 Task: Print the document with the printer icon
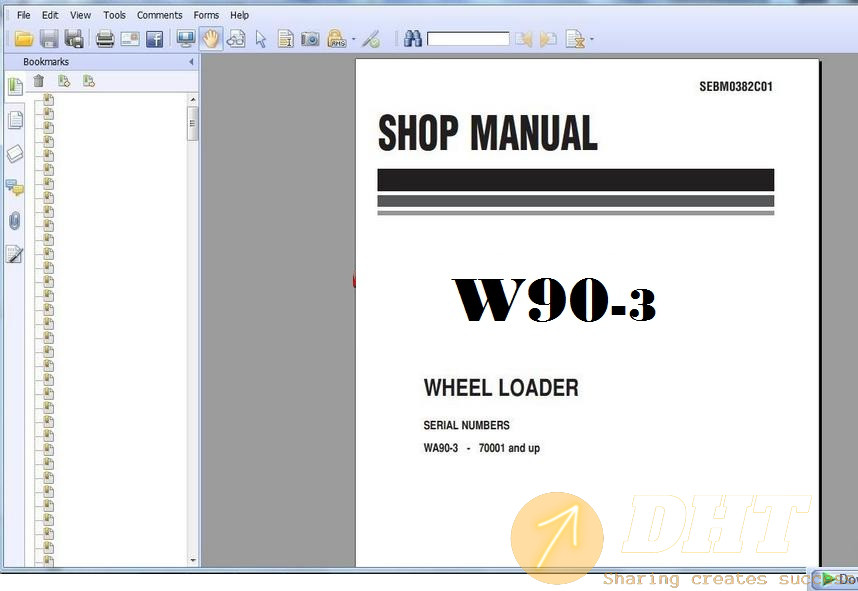(x=105, y=39)
